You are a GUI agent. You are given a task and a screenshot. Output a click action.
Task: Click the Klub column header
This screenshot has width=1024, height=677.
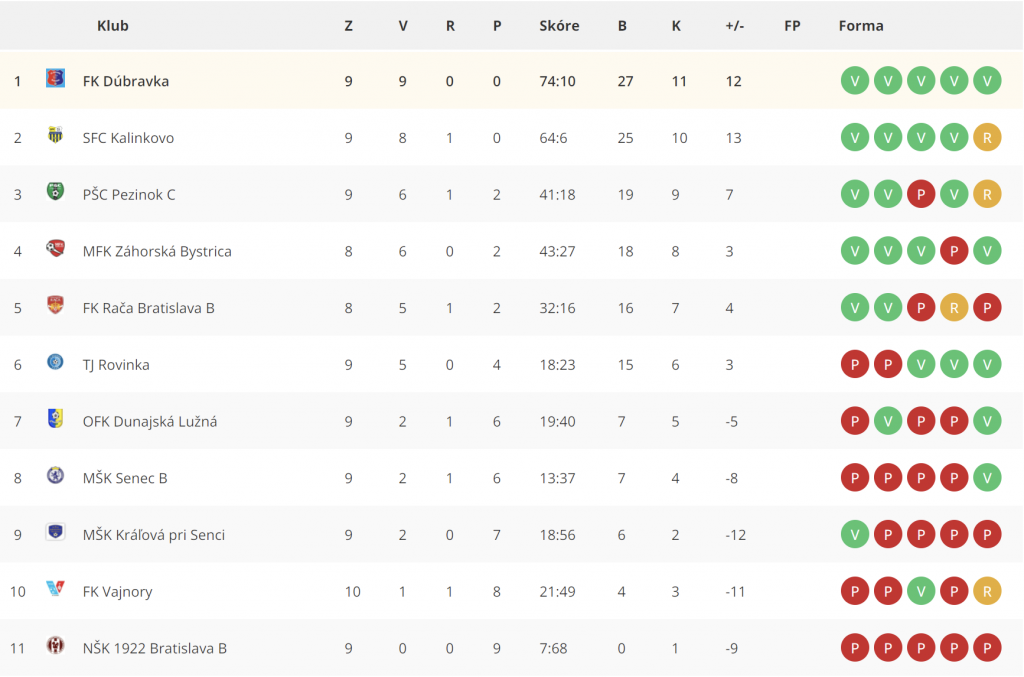112,25
